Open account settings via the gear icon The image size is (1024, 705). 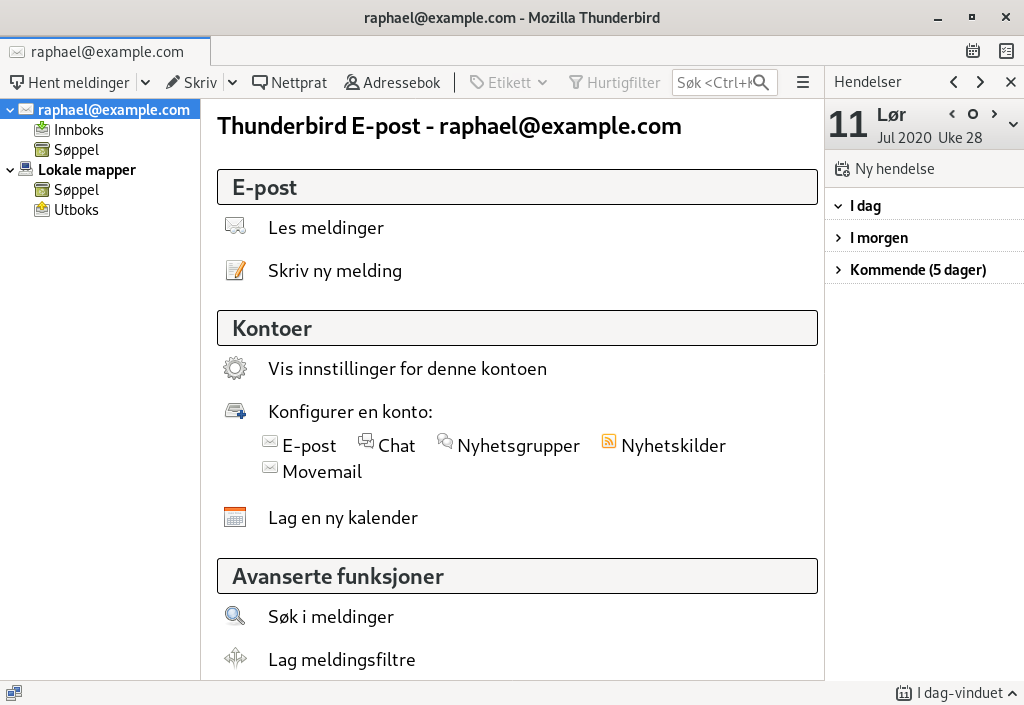(x=234, y=368)
